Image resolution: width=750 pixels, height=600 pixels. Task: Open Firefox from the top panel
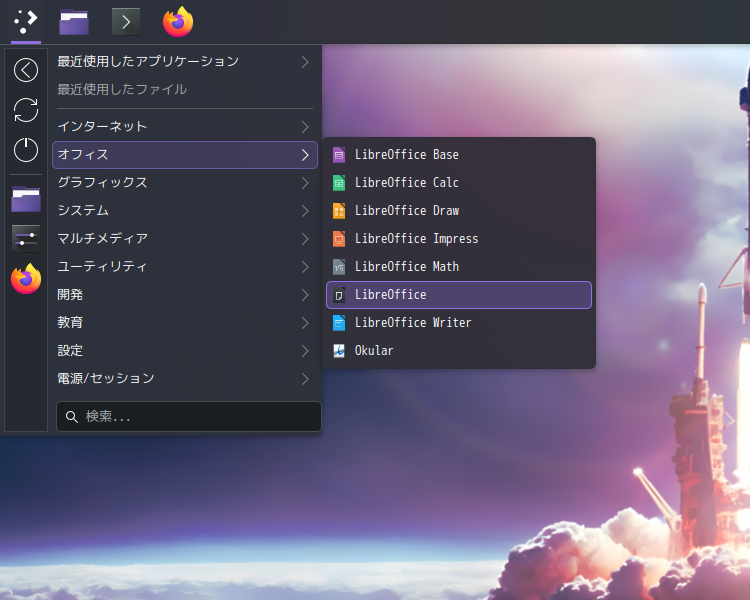[x=178, y=22]
